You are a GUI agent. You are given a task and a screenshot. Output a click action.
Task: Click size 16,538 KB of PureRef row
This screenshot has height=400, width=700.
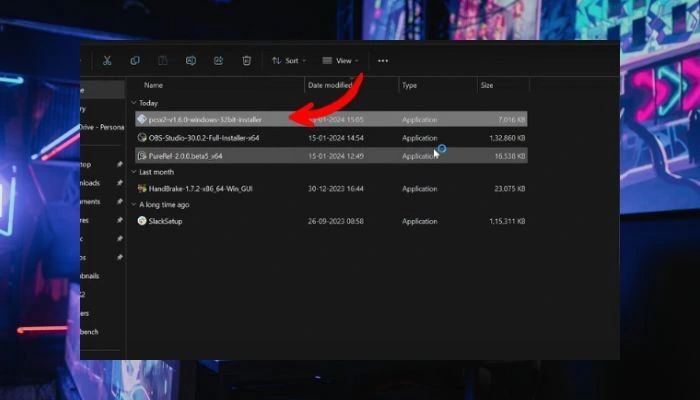coord(510,156)
